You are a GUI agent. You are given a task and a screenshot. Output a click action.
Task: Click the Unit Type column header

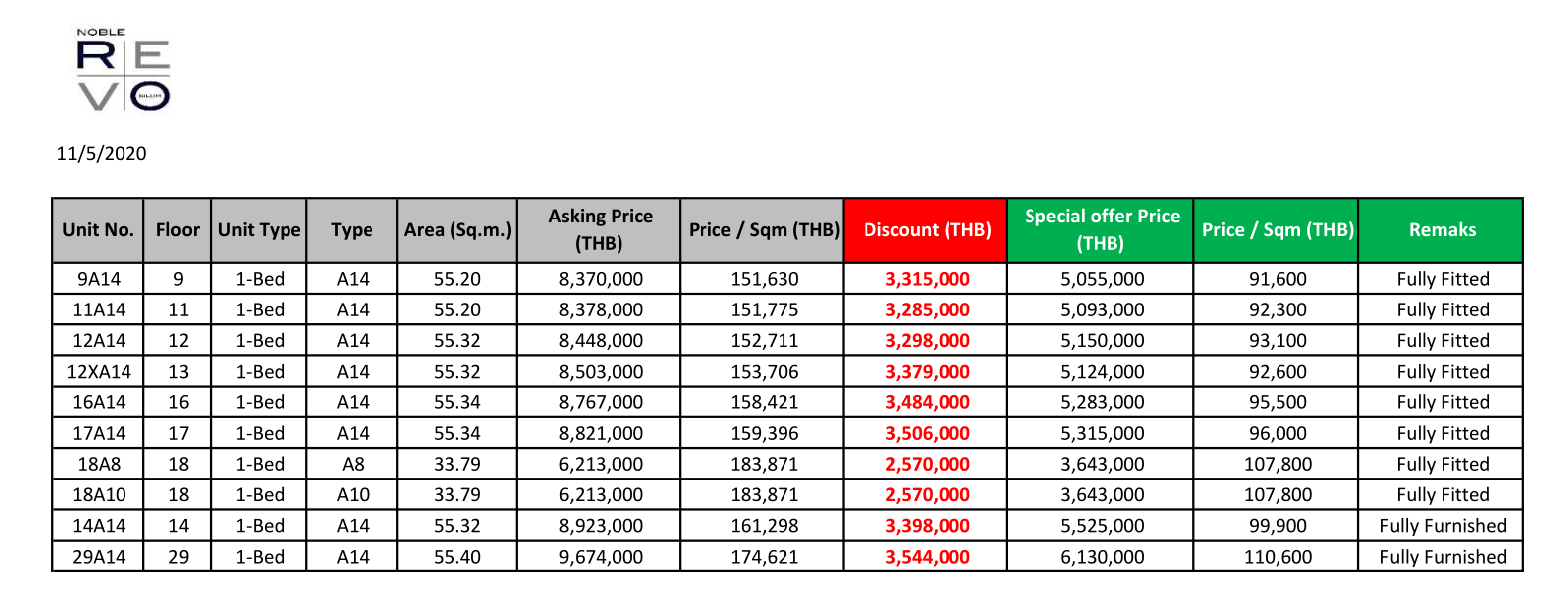(x=259, y=230)
